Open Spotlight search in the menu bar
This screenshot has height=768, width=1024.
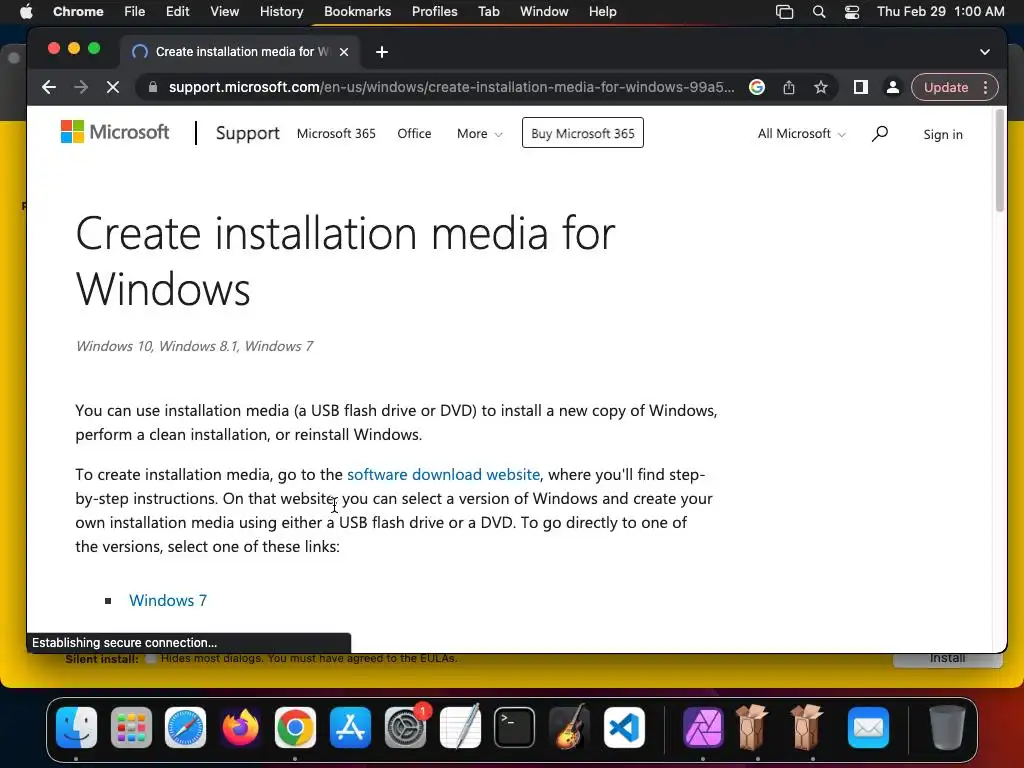click(x=818, y=12)
